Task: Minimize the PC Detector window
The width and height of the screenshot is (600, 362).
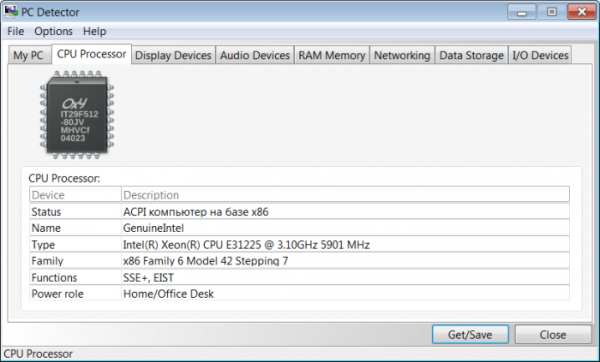Action: click(x=522, y=12)
